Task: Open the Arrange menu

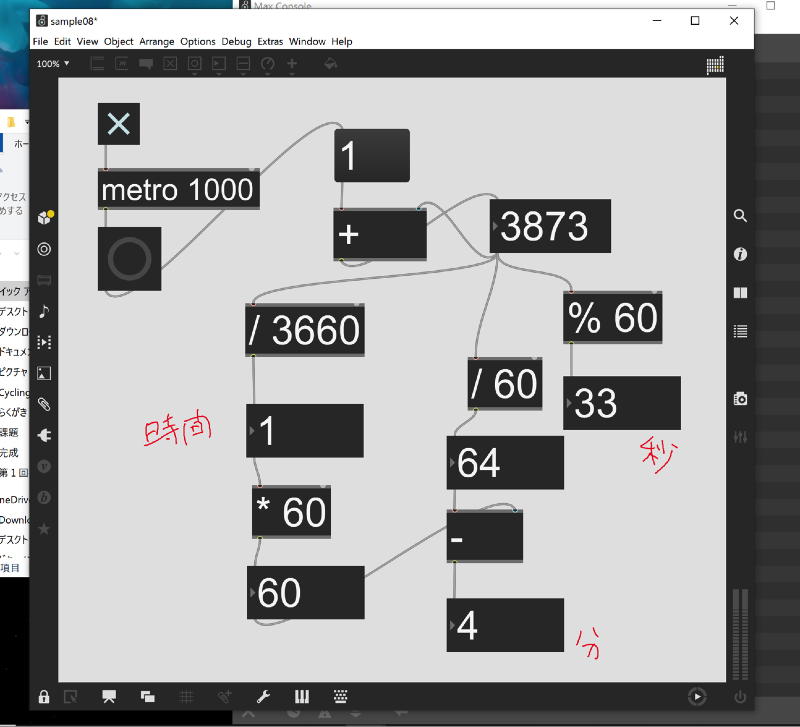Action: (157, 41)
